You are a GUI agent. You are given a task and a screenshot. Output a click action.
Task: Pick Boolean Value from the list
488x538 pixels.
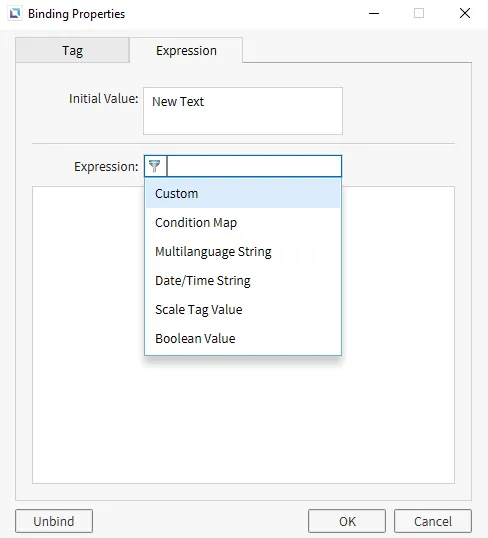(x=243, y=339)
